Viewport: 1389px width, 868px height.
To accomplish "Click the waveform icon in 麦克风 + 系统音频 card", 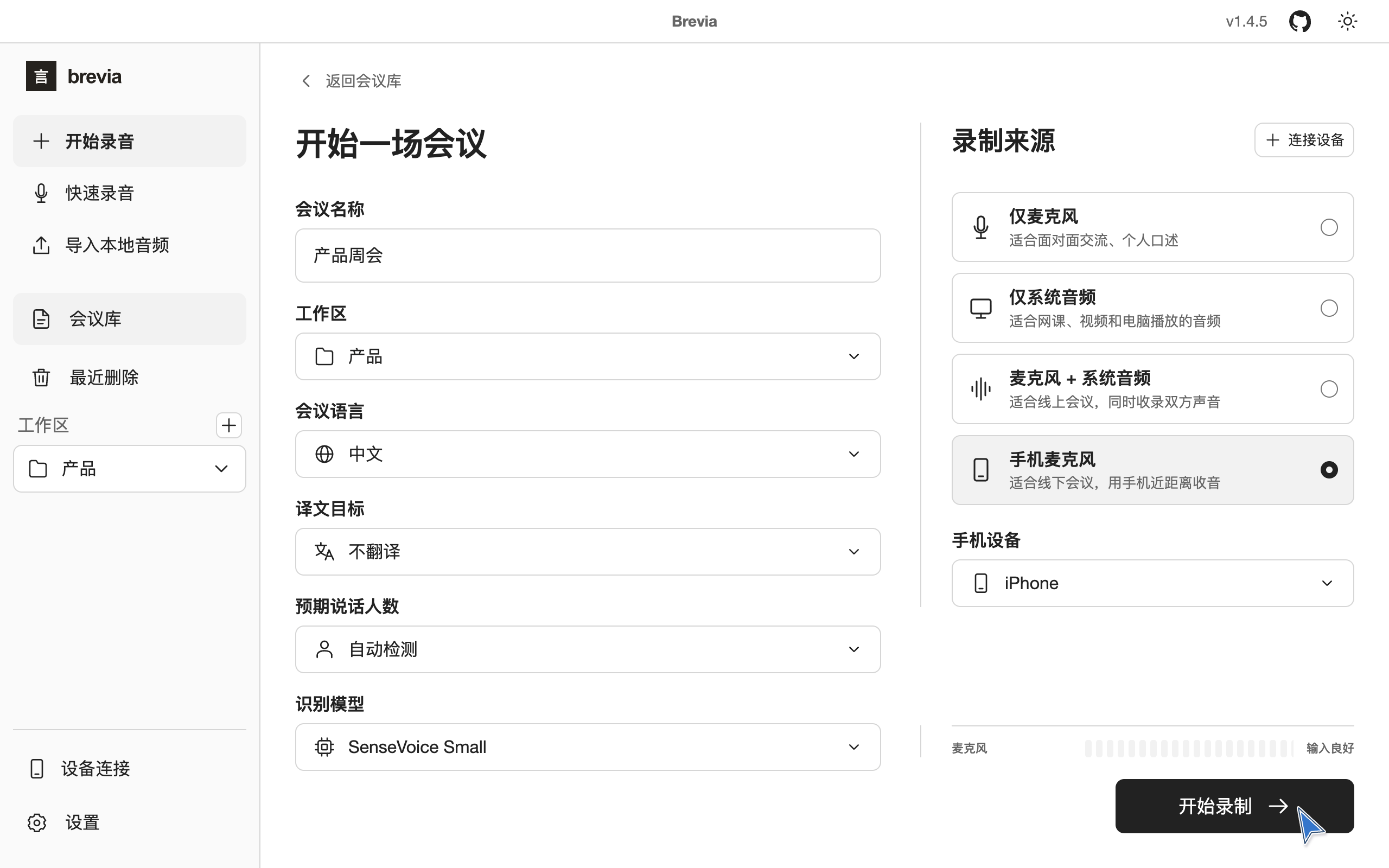I will [981, 389].
